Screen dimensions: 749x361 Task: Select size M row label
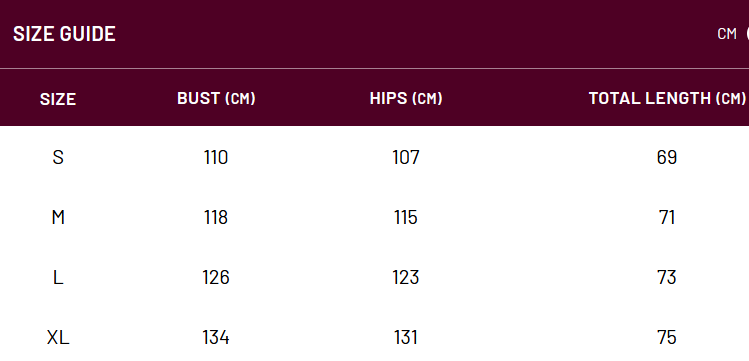click(x=58, y=217)
